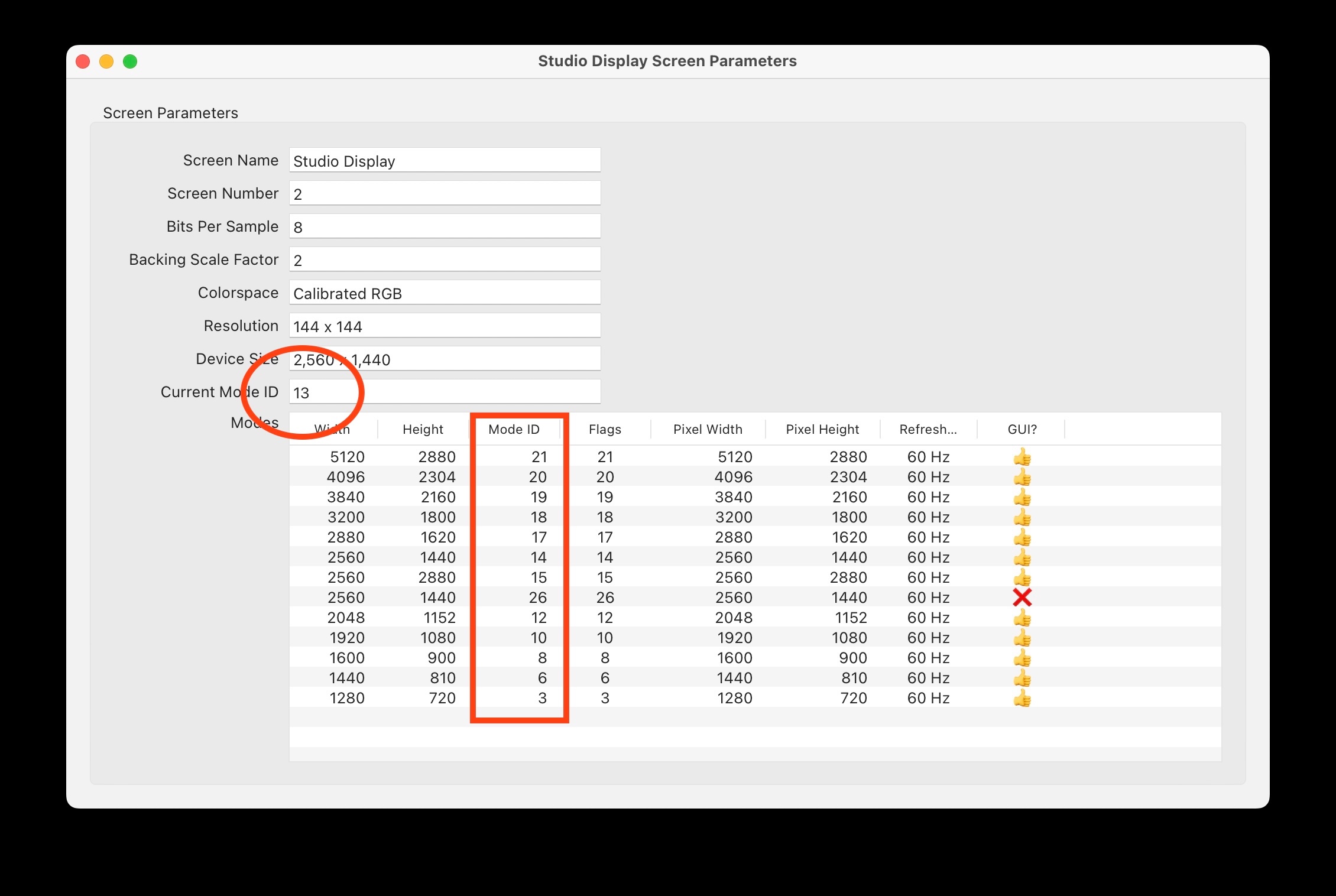Click the red X icon in mode 26 row

(1022, 598)
